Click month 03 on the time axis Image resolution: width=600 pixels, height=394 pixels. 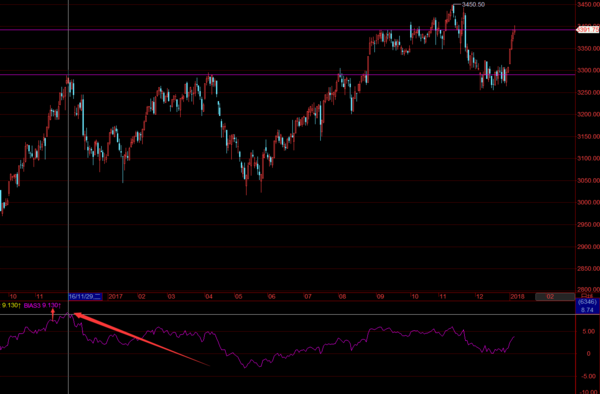coord(171,296)
